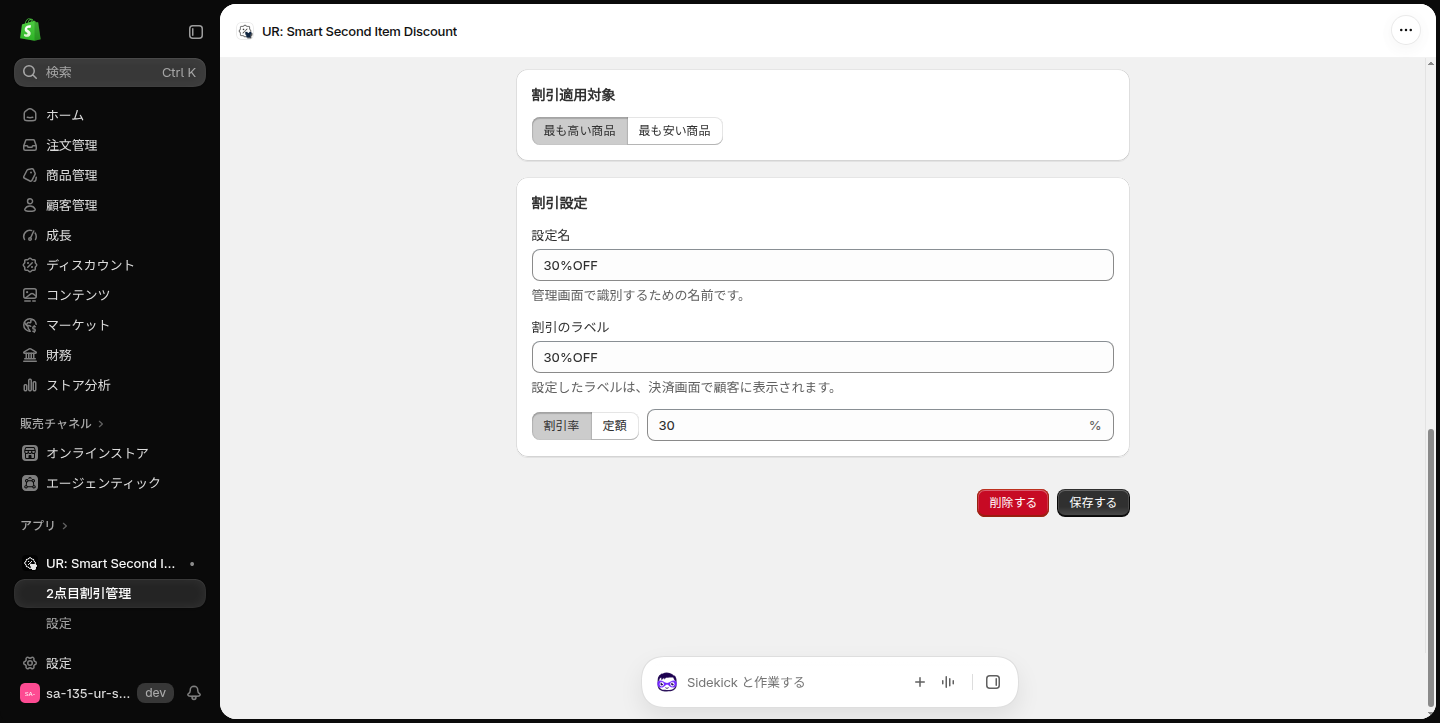This screenshot has height=723, width=1440.
Task: Select 最も安い商品 as discount target
Action: click(675, 131)
